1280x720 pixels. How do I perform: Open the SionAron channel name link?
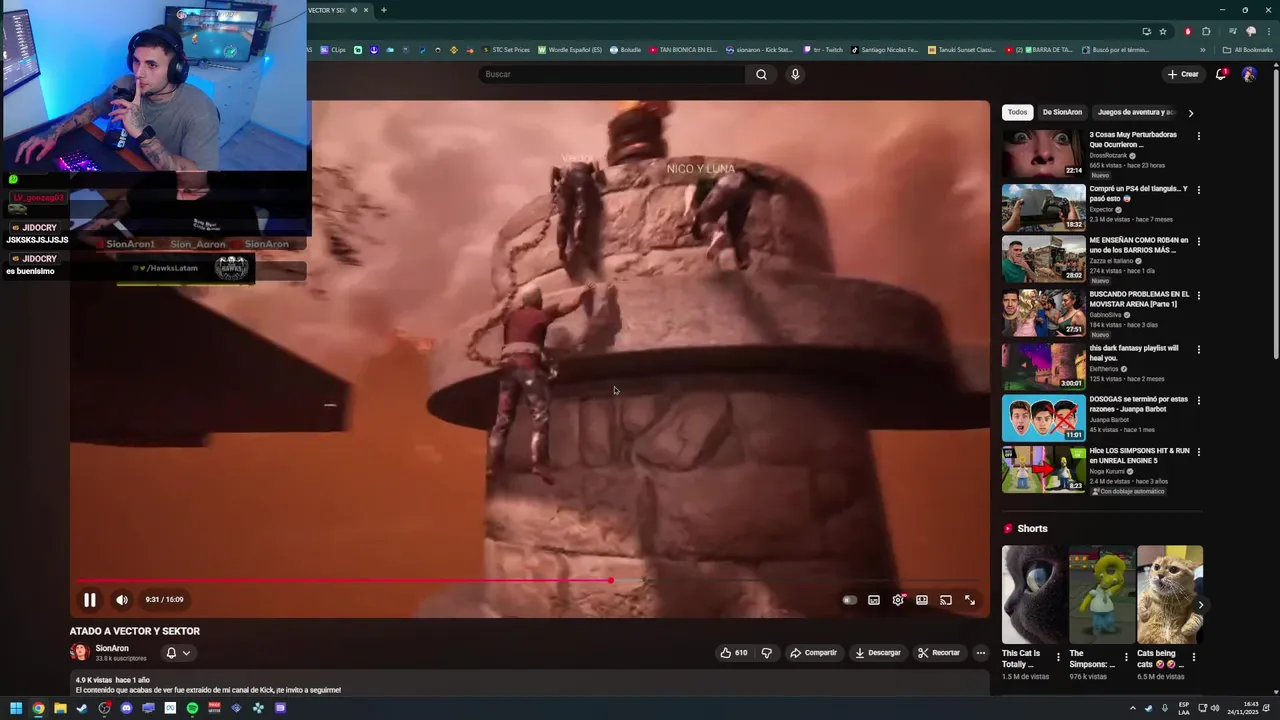point(112,648)
